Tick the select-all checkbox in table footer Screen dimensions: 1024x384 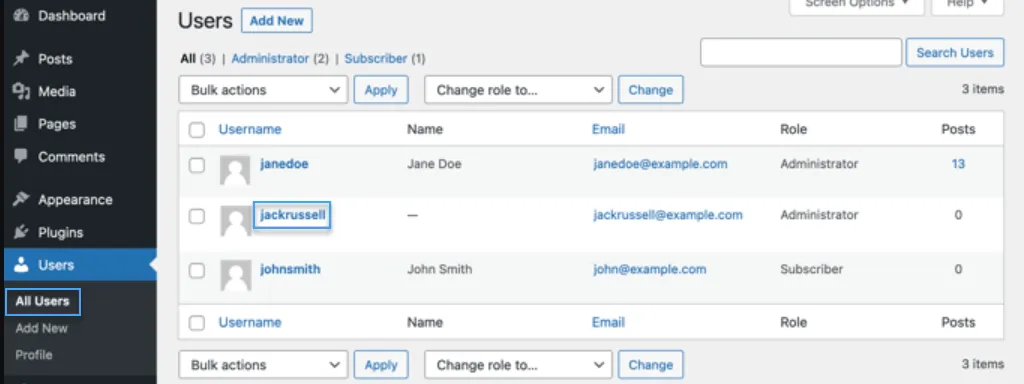(x=197, y=323)
